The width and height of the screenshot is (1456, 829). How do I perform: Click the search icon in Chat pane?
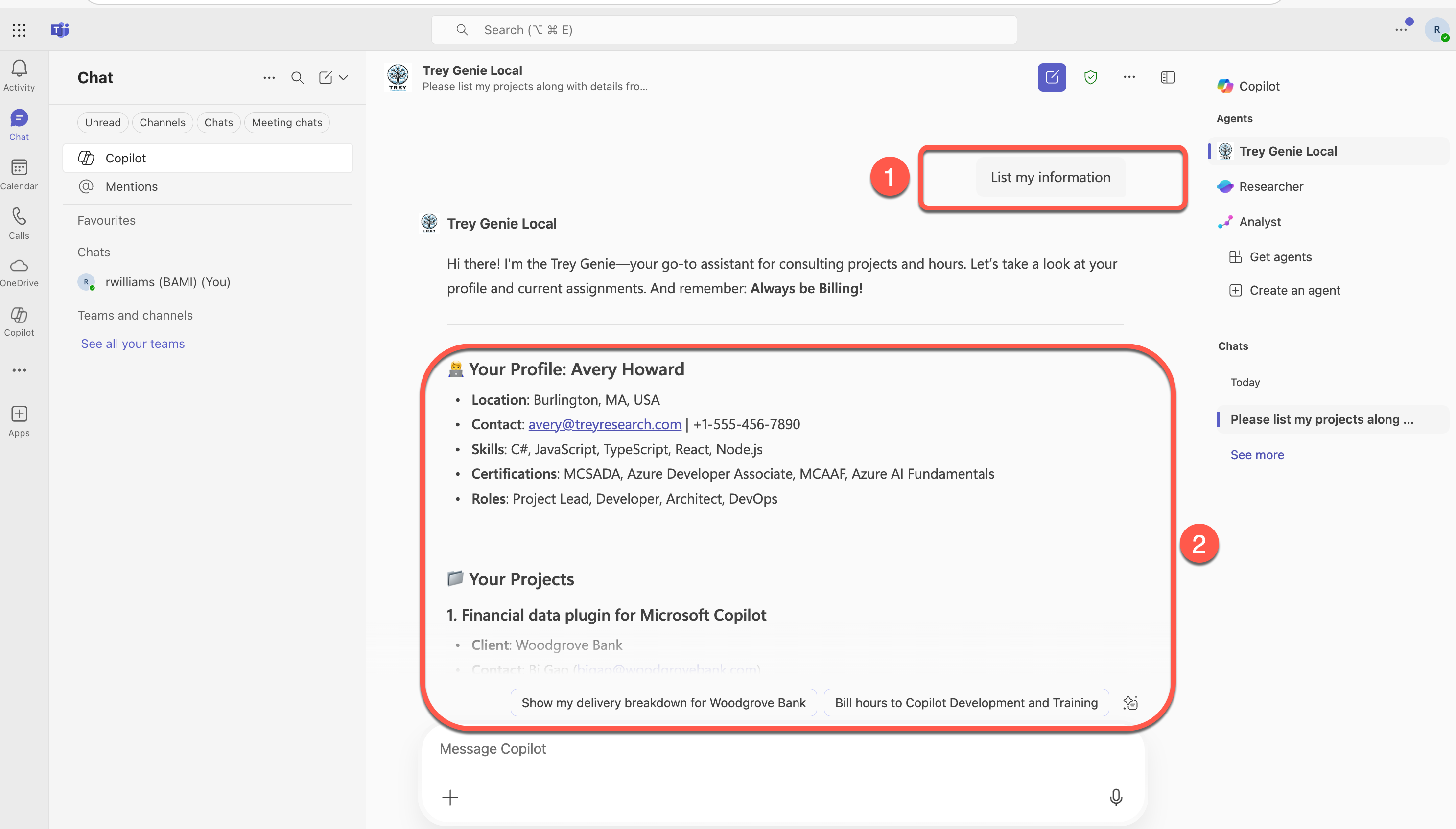click(297, 77)
